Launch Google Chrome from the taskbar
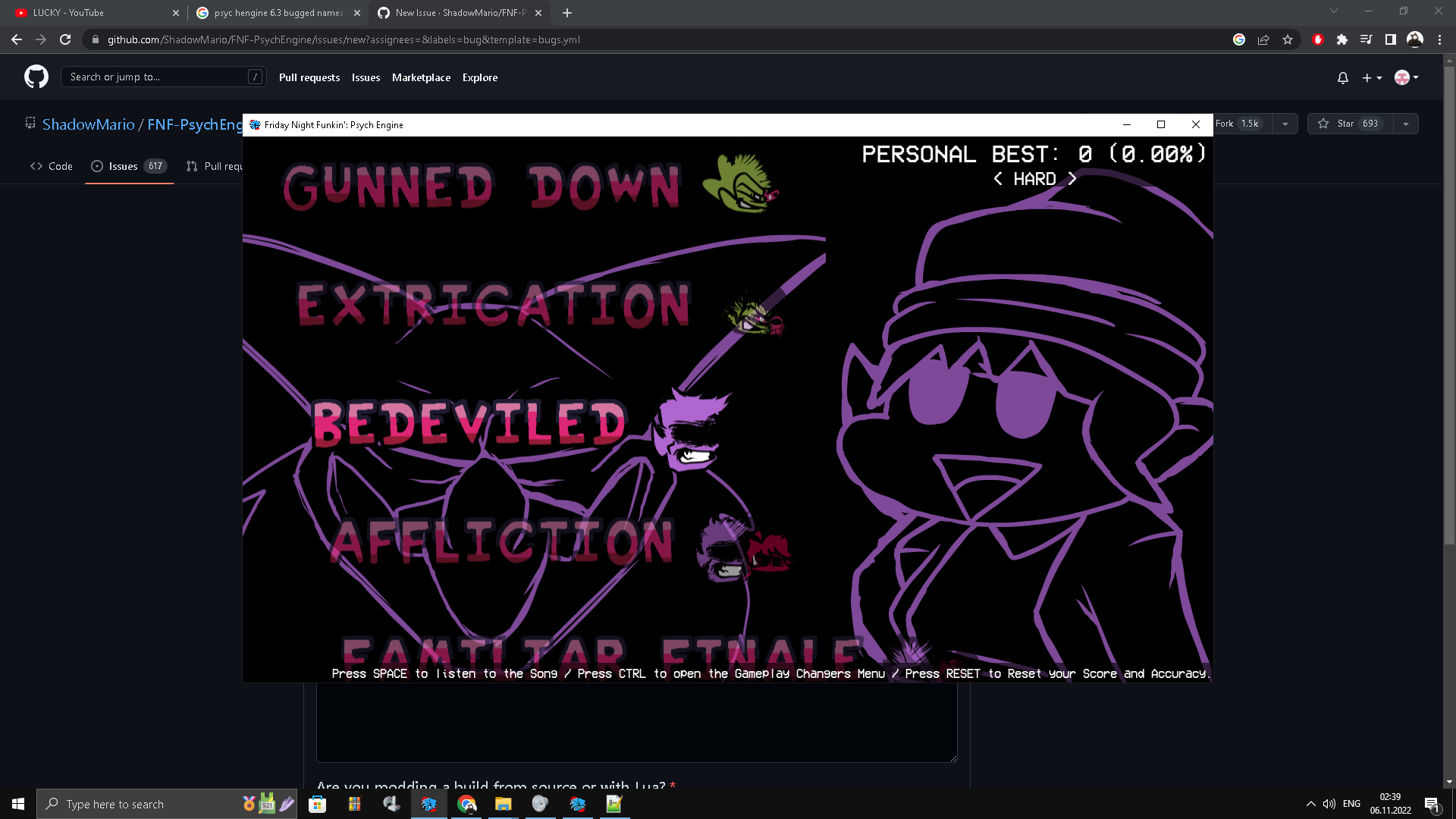This screenshot has height=819, width=1456. pos(466,804)
